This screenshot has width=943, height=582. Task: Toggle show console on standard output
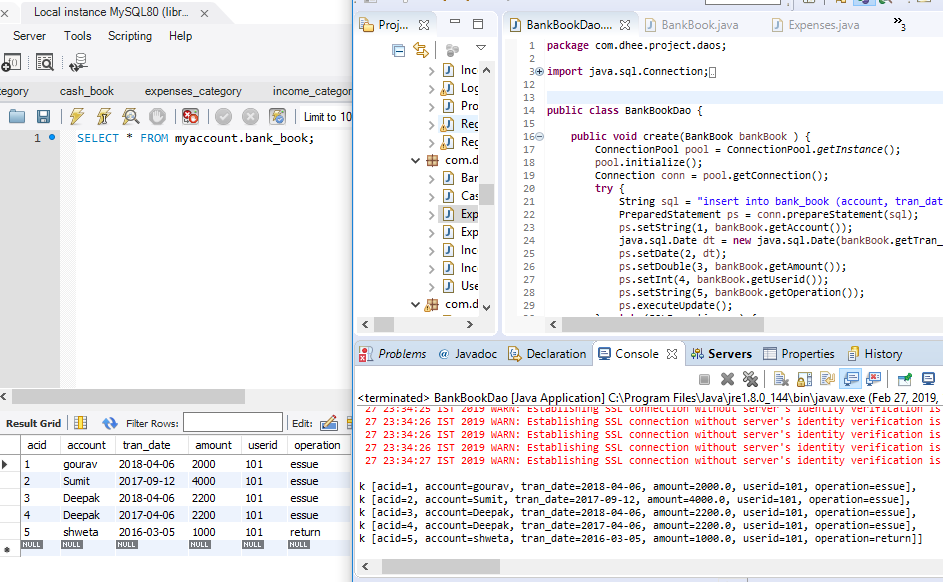point(850,379)
